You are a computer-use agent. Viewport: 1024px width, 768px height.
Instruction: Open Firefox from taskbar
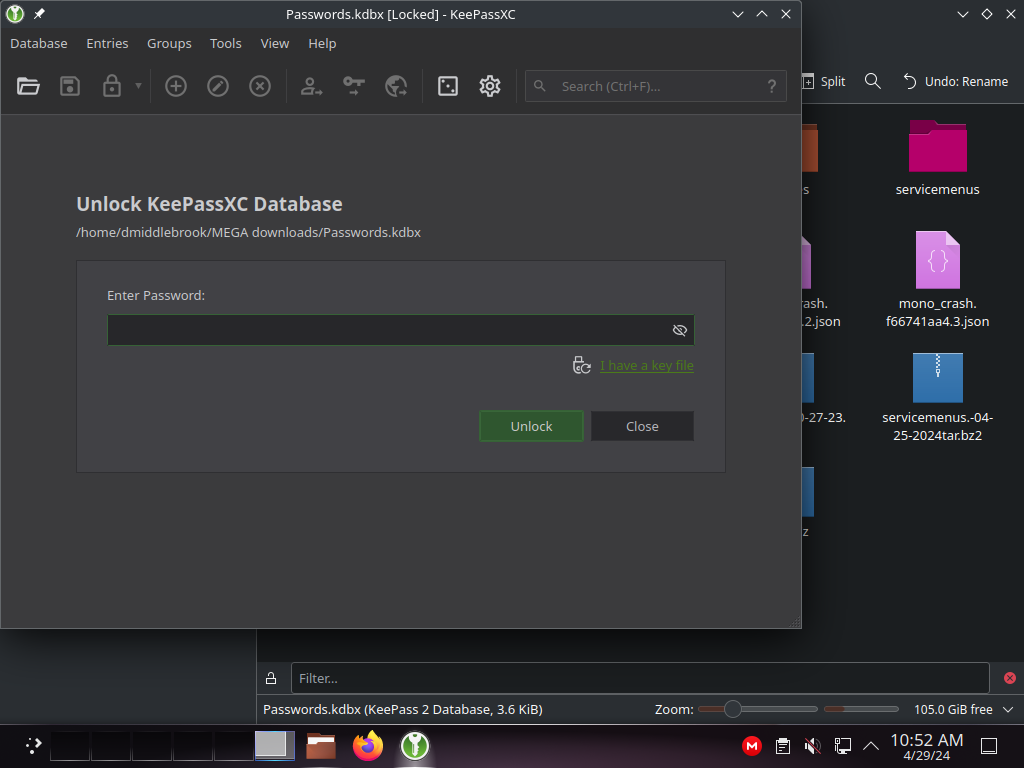[368, 746]
